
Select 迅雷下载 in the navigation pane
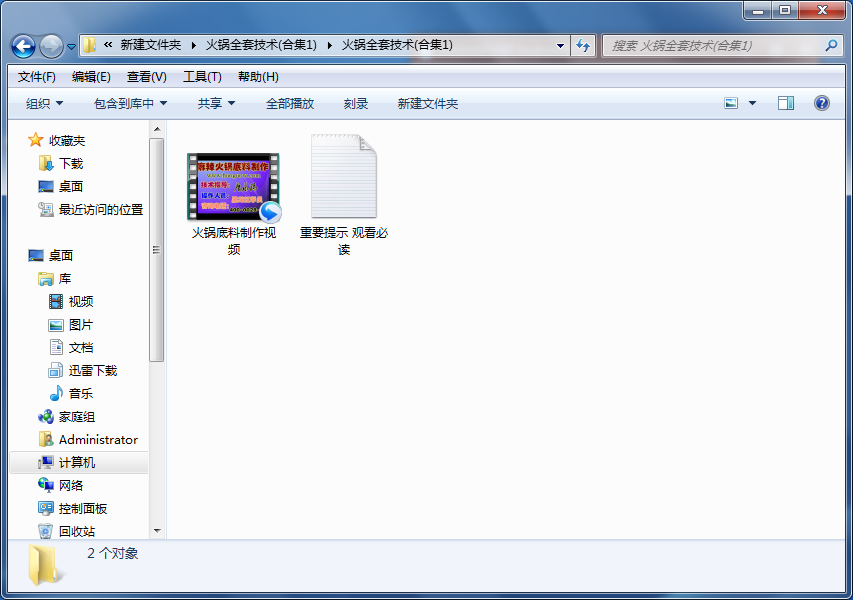click(x=92, y=370)
